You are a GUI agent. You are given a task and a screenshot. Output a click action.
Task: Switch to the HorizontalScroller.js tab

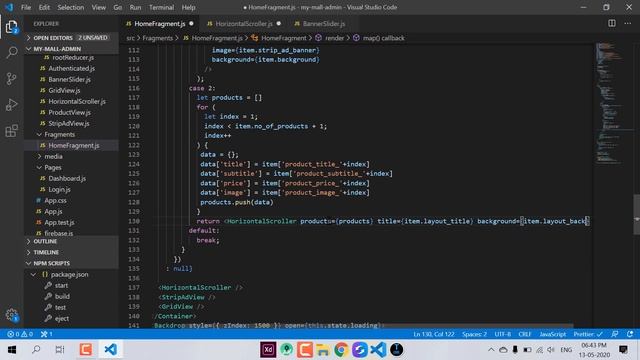coord(244,24)
